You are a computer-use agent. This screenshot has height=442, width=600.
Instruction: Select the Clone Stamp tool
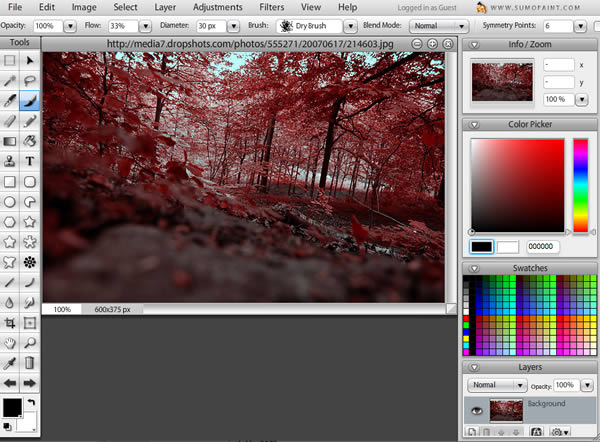coord(10,161)
